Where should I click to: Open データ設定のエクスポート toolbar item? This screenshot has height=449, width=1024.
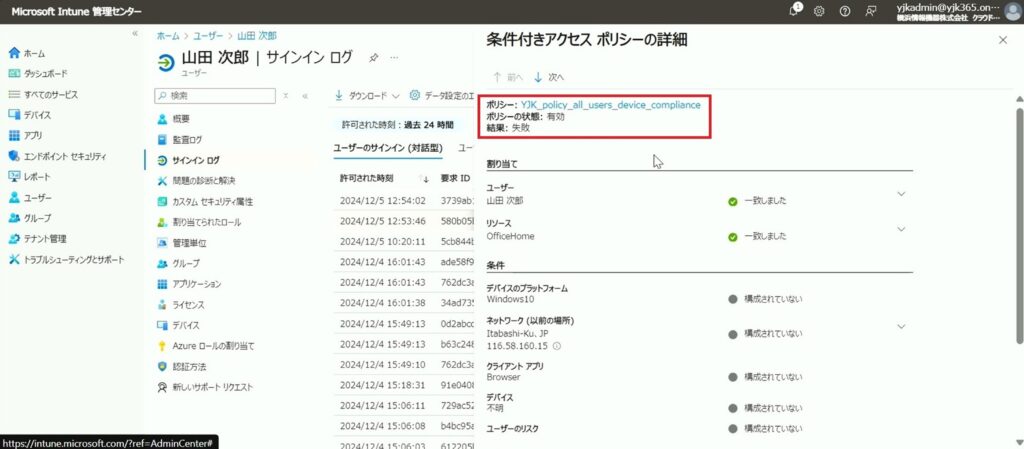point(441,95)
